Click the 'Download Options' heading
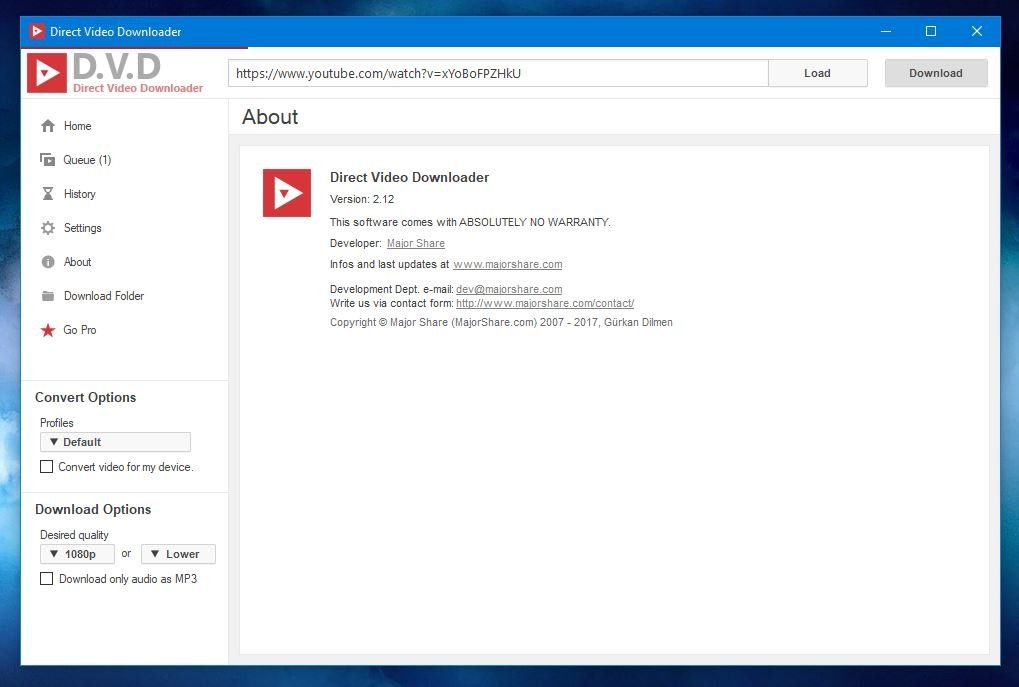The height and width of the screenshot is (687, 1019). point(93,510)
